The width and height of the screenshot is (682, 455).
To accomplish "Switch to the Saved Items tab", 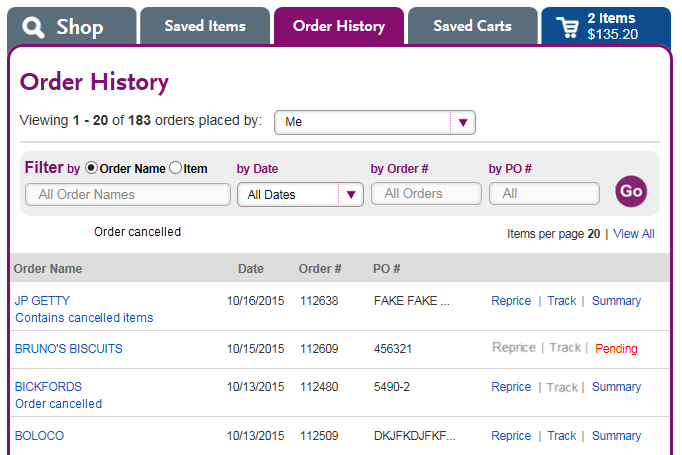I will 204,26.
